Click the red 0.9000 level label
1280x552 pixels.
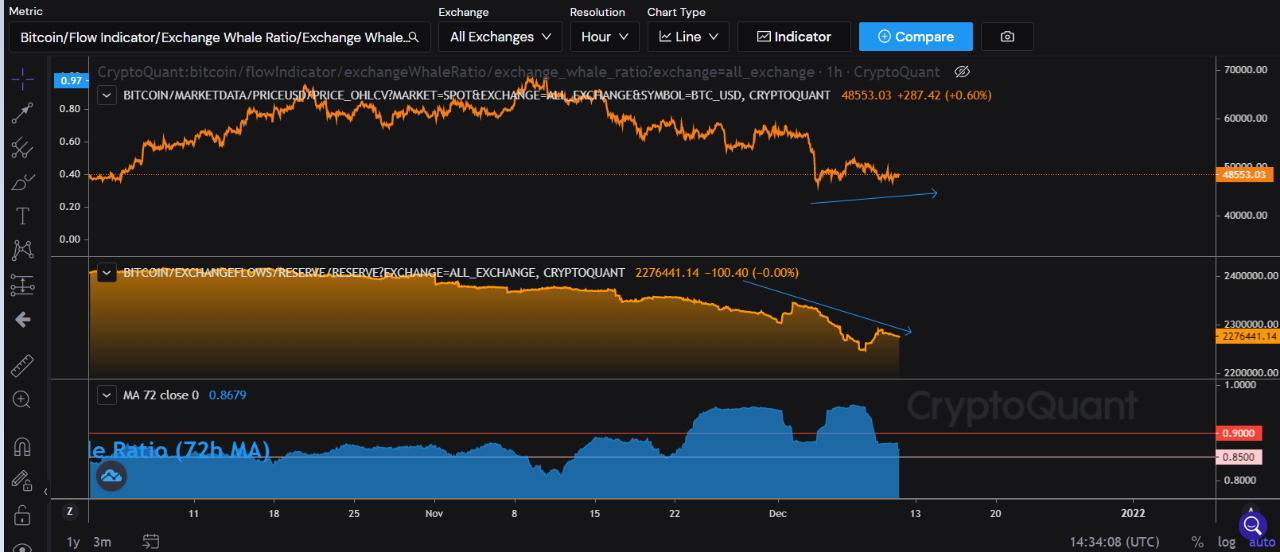(x=1239, y=433)
